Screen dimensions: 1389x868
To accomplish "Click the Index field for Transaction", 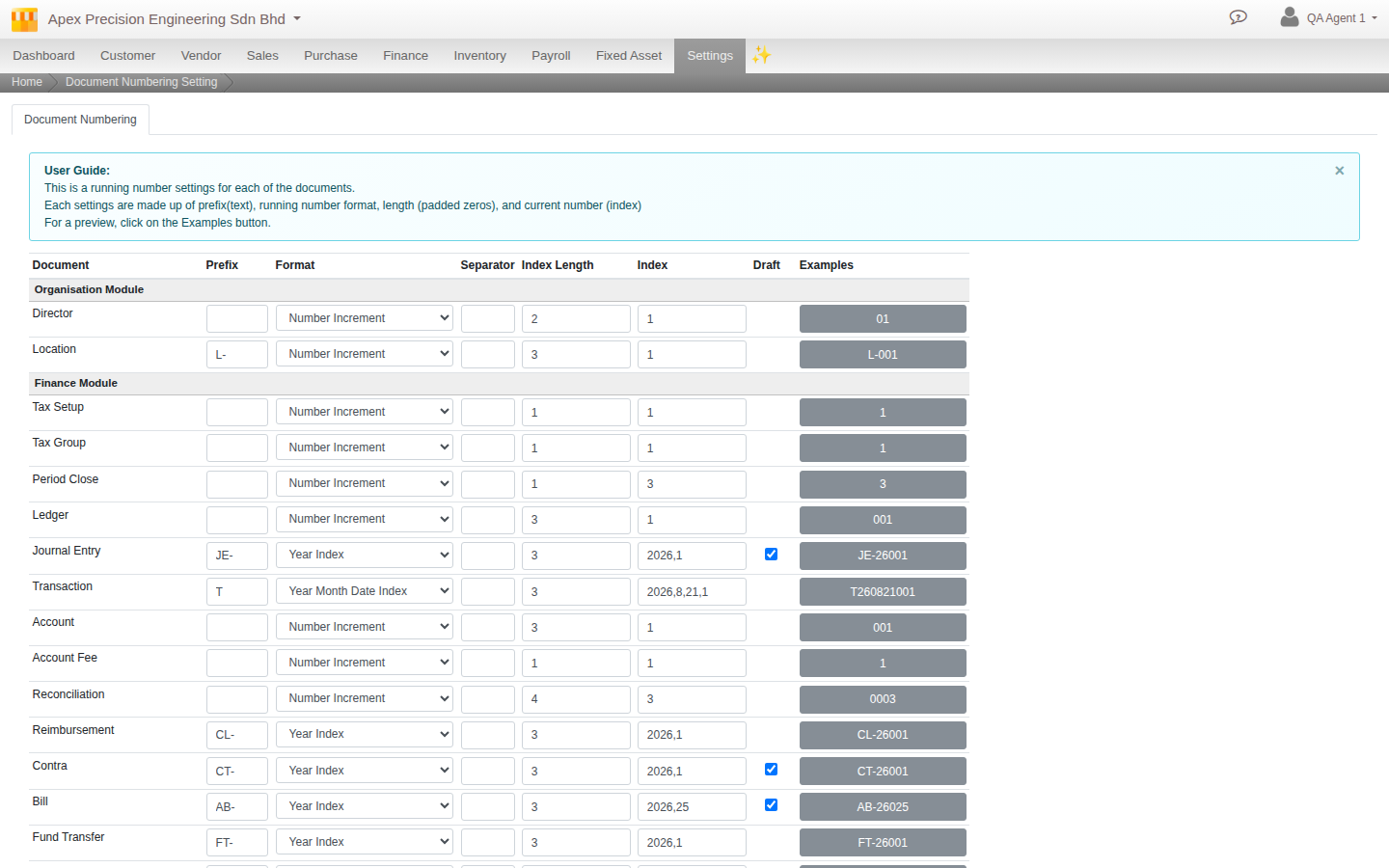I will [x=692, y=591].
